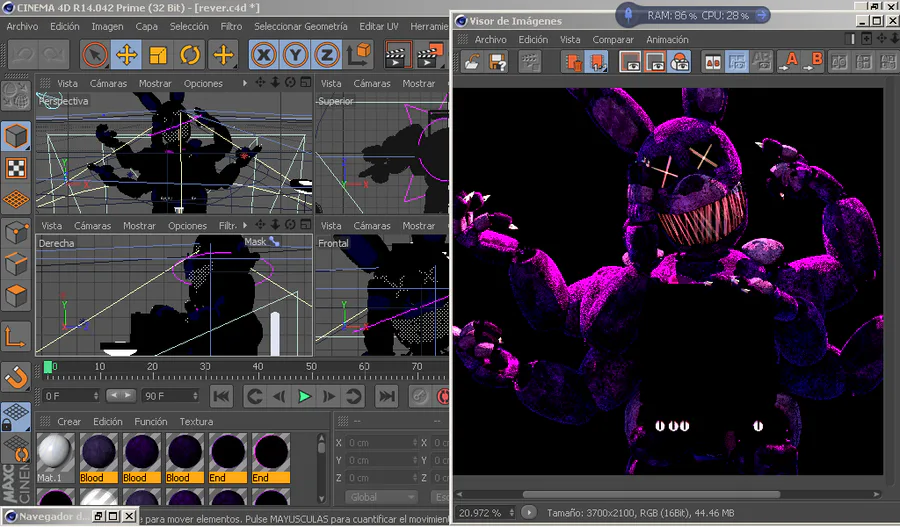Viewport: 900px width, 527px height.
Task: Activate the Move tool
Action: (x=126, y=55)
